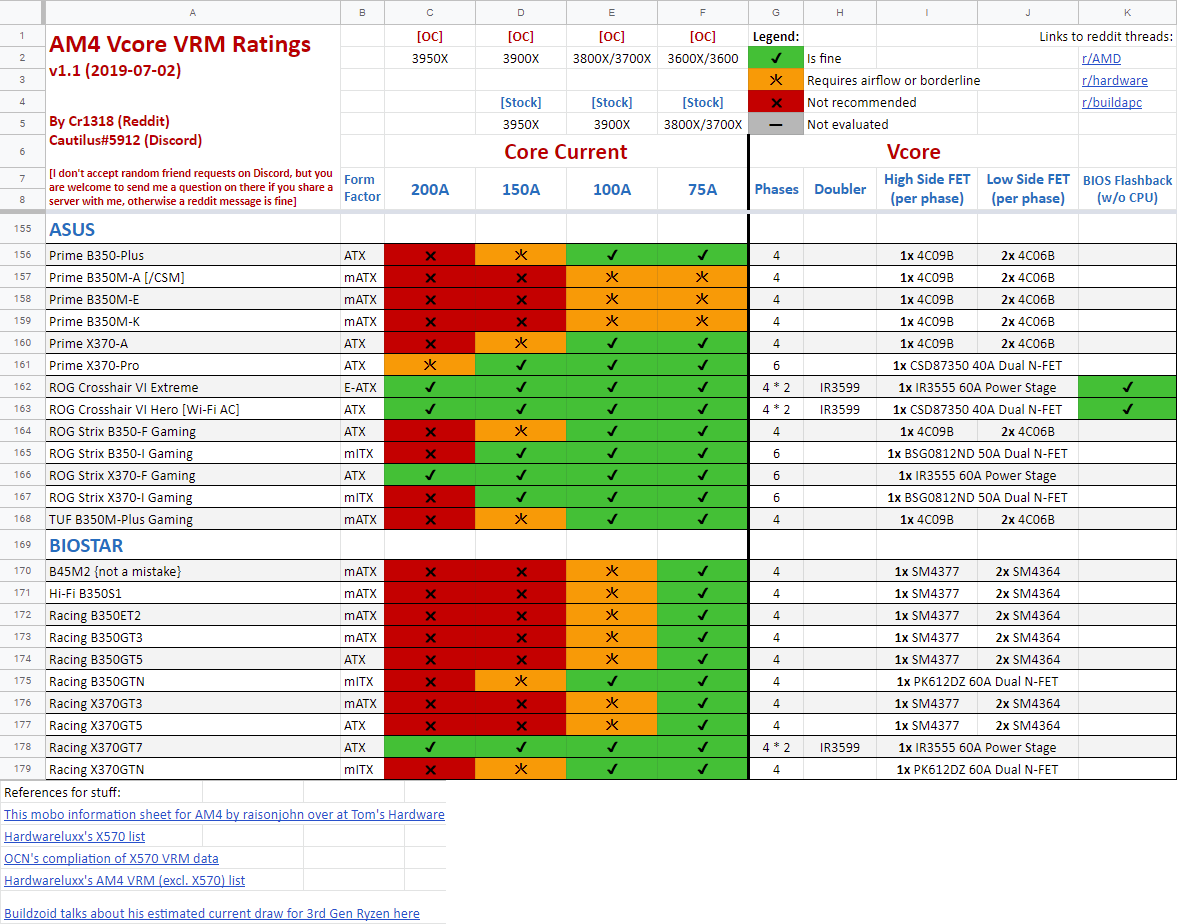Select the 'Prime X370-Pro' cell

tap(193, 366)
